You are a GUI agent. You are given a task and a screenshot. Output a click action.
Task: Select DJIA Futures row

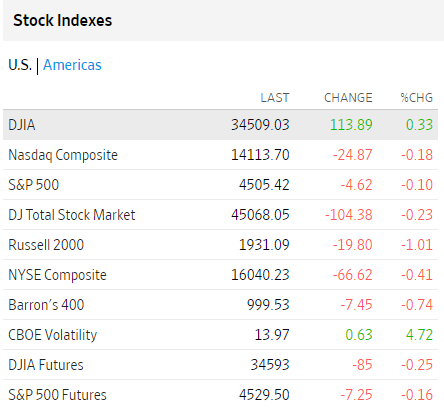pos(220,365)
